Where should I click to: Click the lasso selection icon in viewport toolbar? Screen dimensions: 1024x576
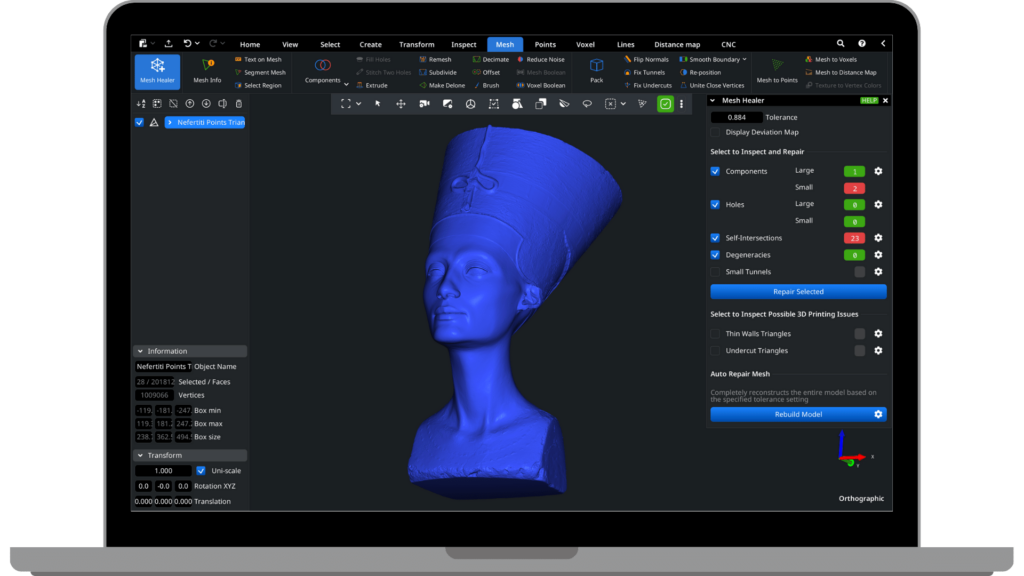587,103
